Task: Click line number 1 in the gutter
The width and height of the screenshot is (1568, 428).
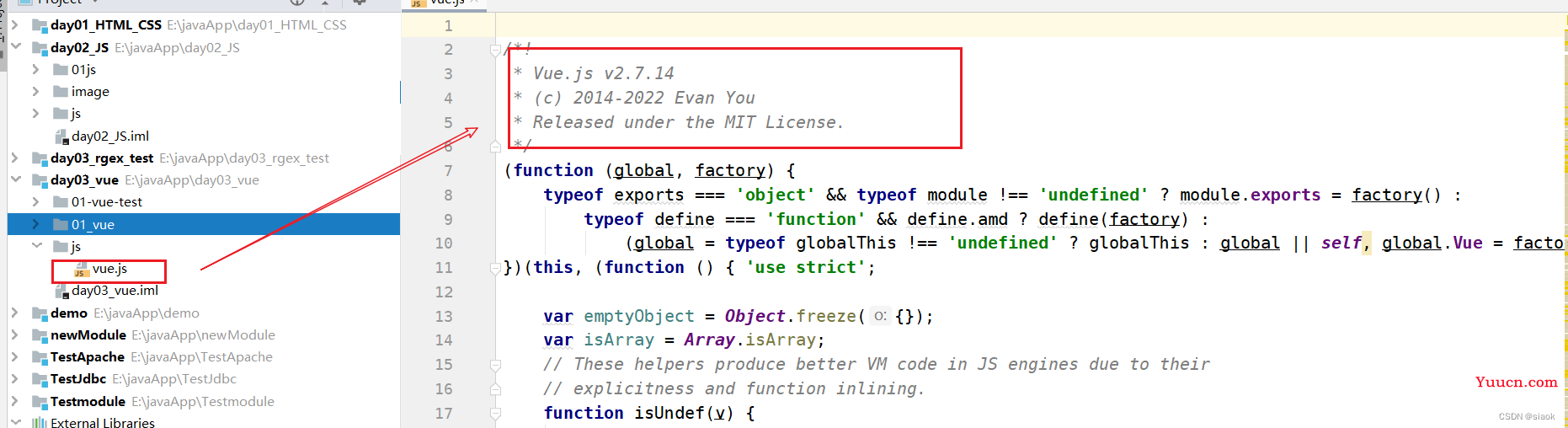Action: [448, 26]
